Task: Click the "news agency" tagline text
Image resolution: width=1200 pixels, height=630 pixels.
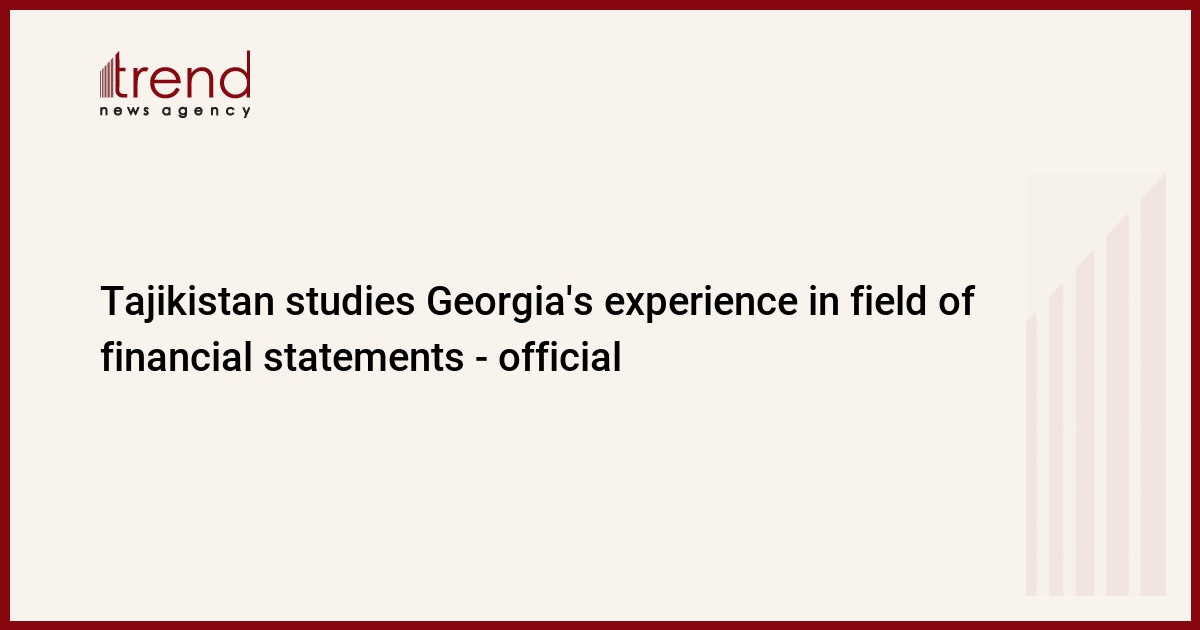Action: [175, 111]
